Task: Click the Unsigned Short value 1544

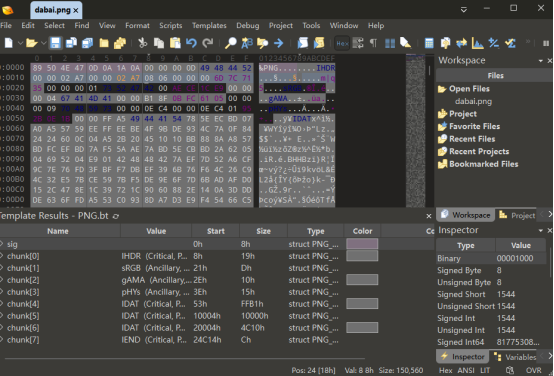Action: (x=506, y=306)
